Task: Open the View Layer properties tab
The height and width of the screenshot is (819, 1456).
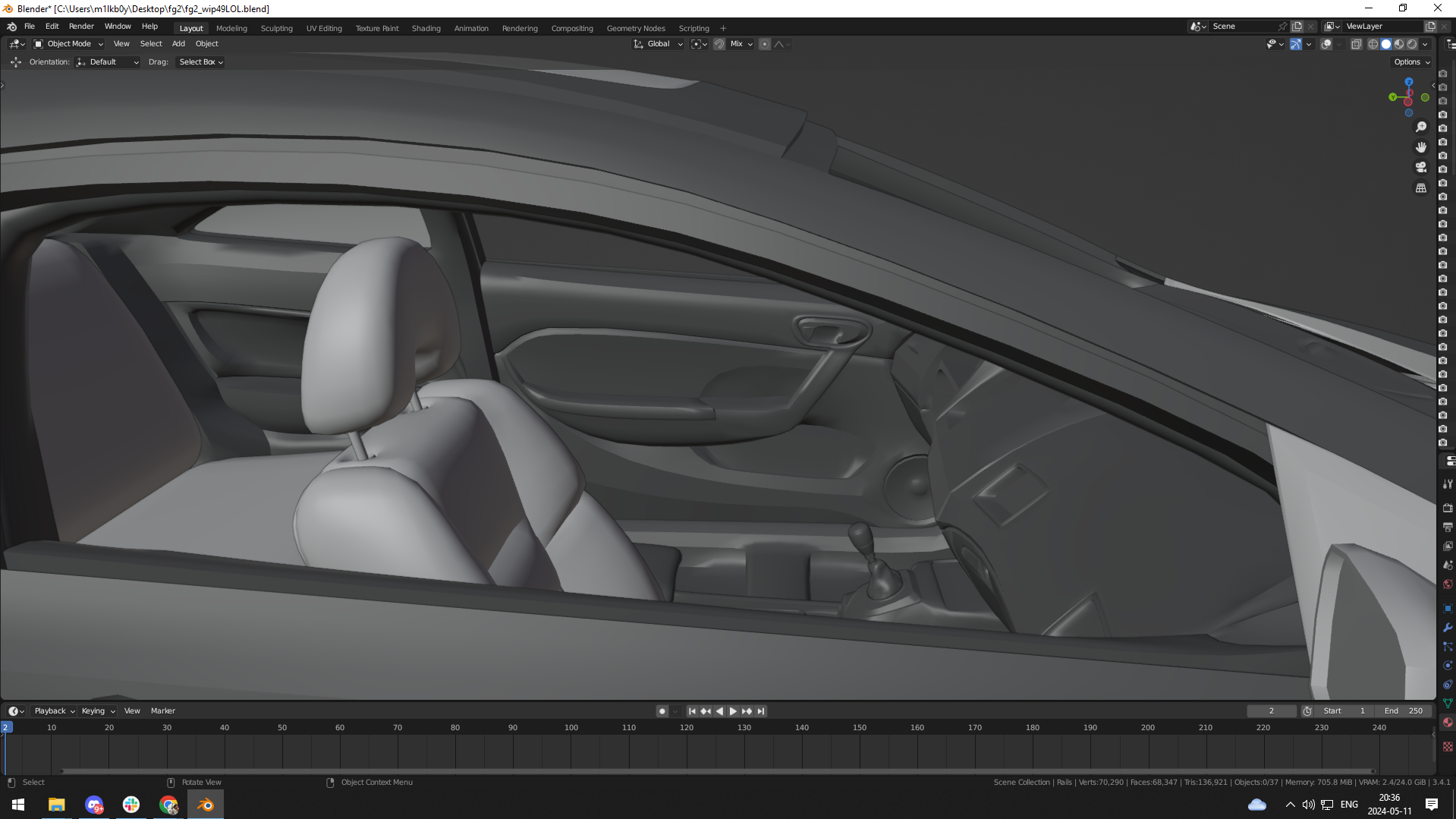Action: 1448,546
